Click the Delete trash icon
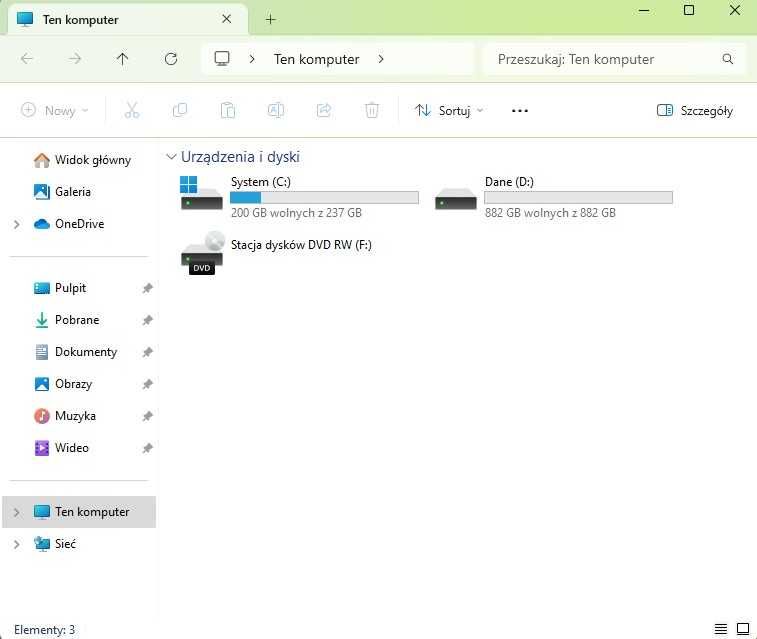 click(x=371, y=111)
